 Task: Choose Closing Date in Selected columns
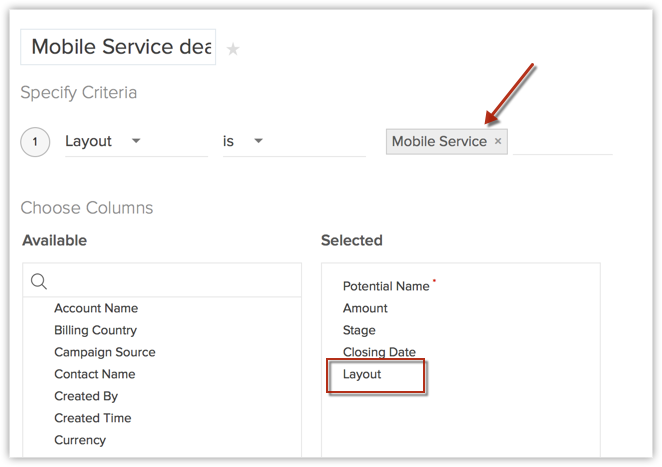click(379, 352)
